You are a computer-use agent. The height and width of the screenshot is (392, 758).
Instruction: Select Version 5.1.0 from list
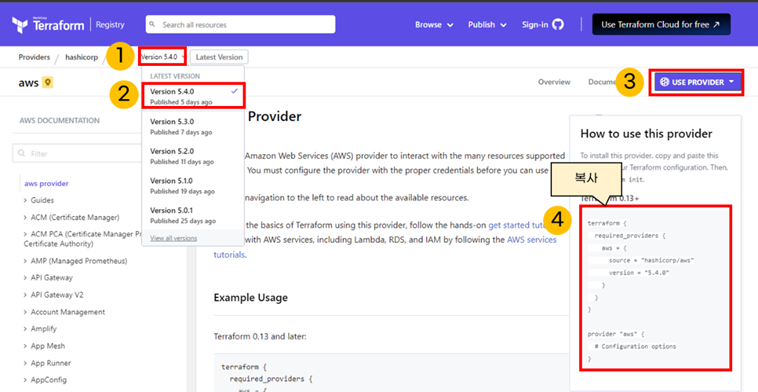[193, 185]
